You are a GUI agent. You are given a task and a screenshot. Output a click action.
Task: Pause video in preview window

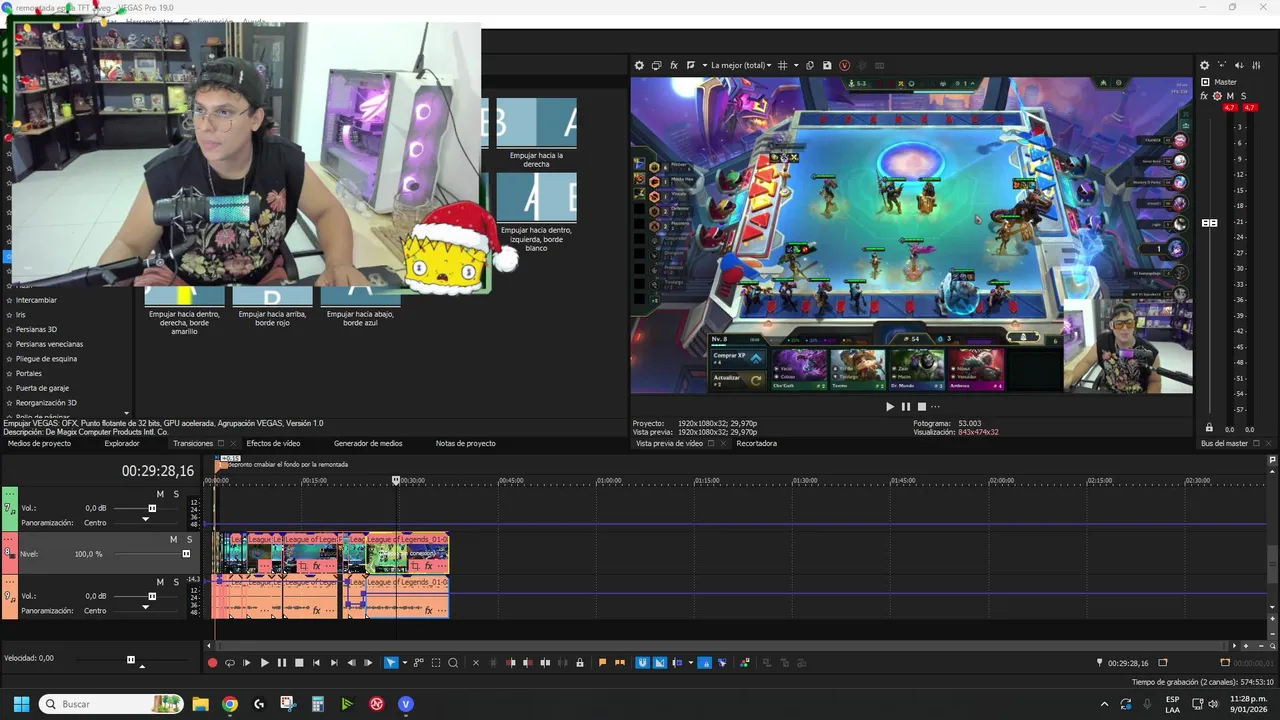click(x=906, y=407)
